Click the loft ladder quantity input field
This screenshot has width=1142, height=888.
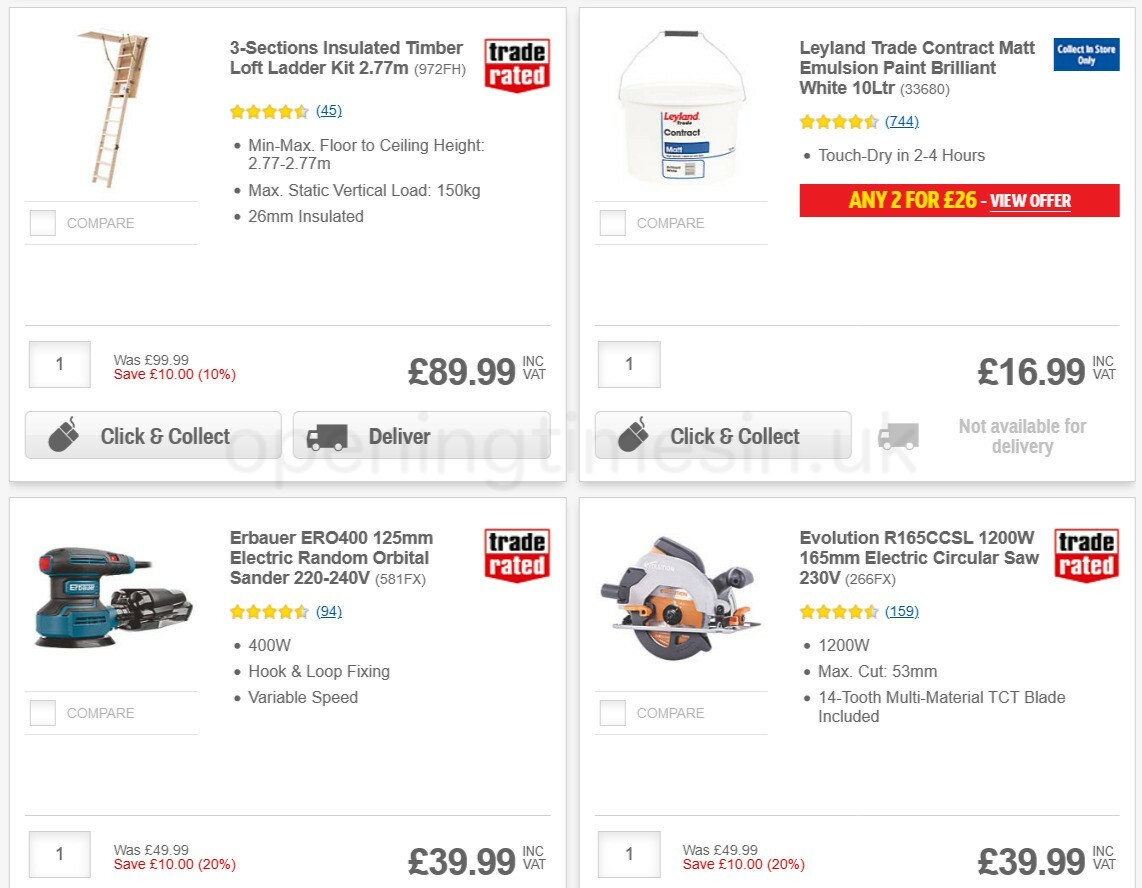59,364
